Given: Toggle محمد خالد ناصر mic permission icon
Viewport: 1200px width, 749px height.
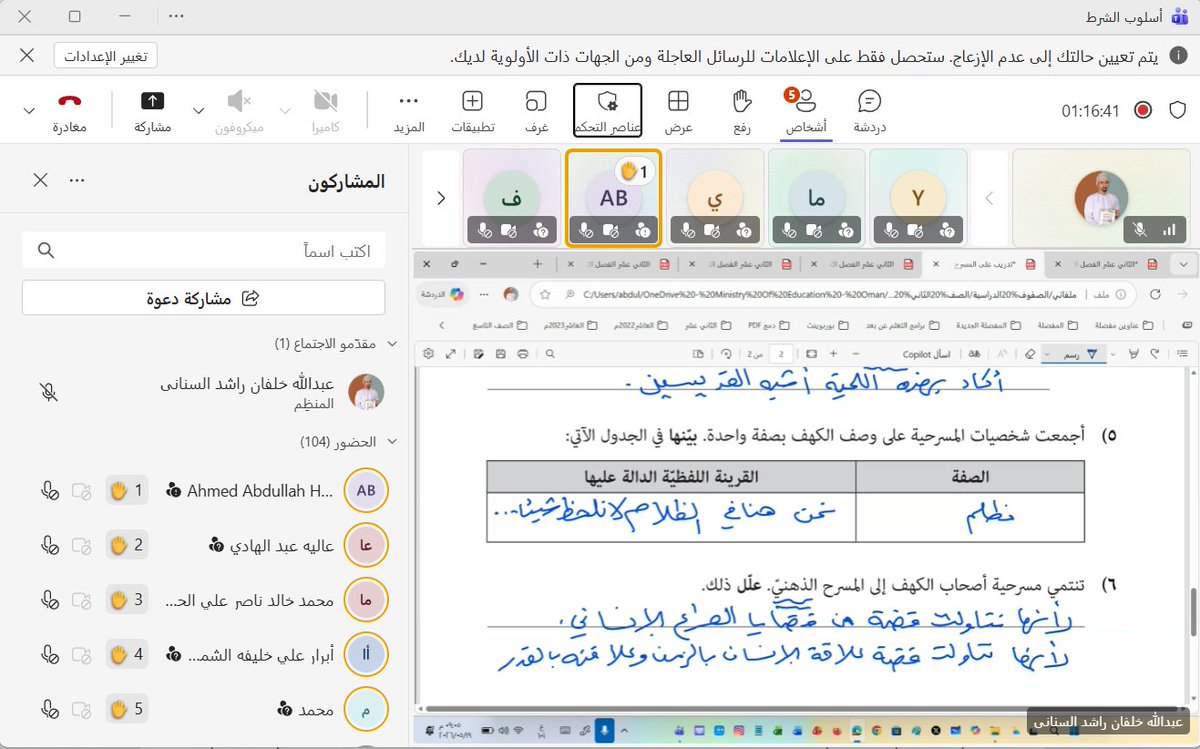Looking at the screenshot, I should point(48,600).
